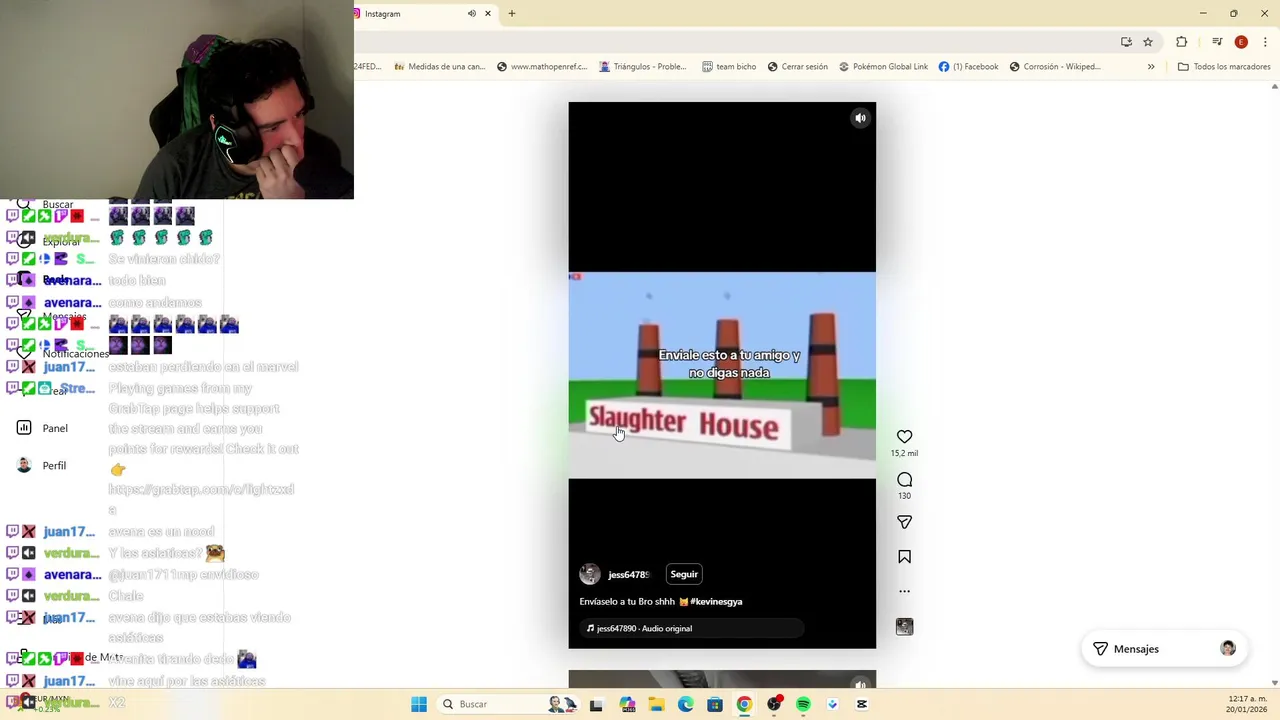Click the Slaughter House reel video
The height and width of the screenshot is (720, 1280).
tap(722, 375)
